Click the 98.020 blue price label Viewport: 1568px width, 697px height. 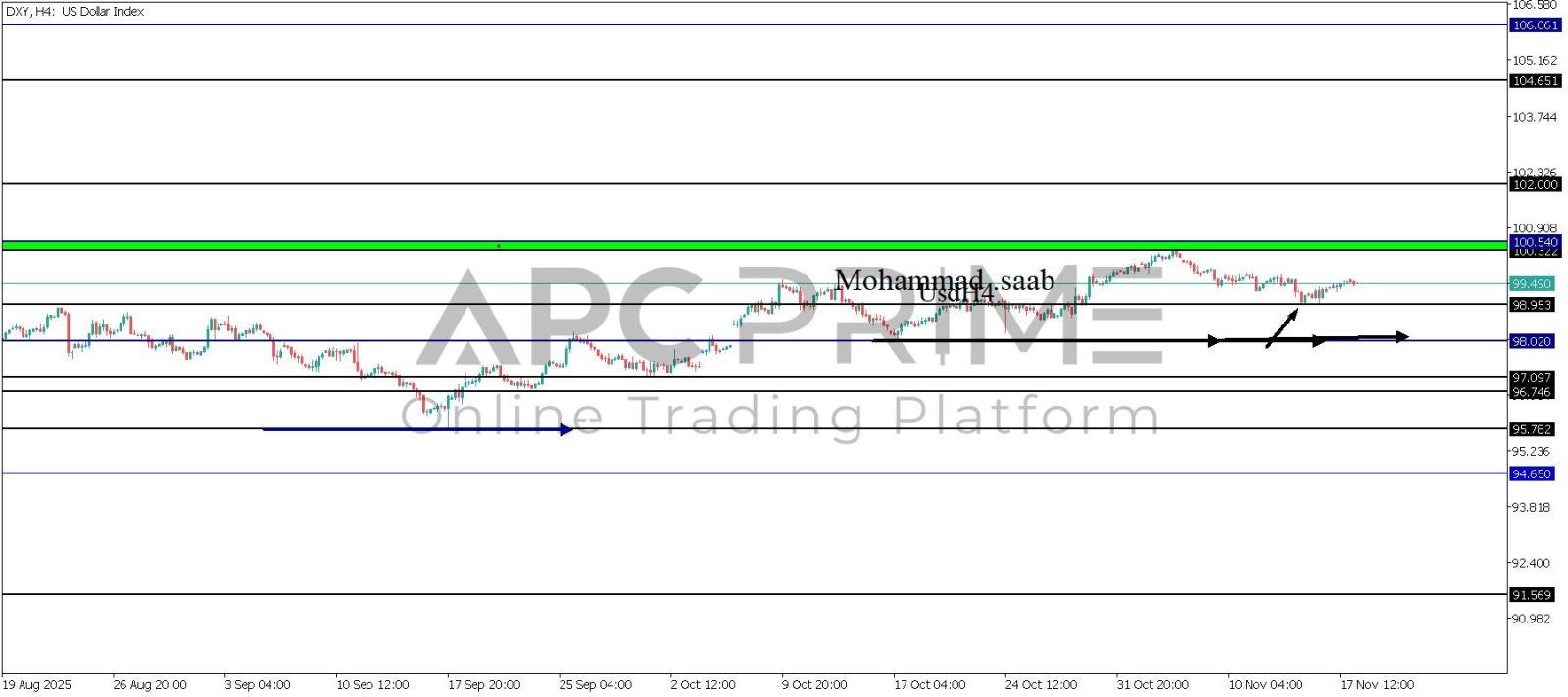1532,341
